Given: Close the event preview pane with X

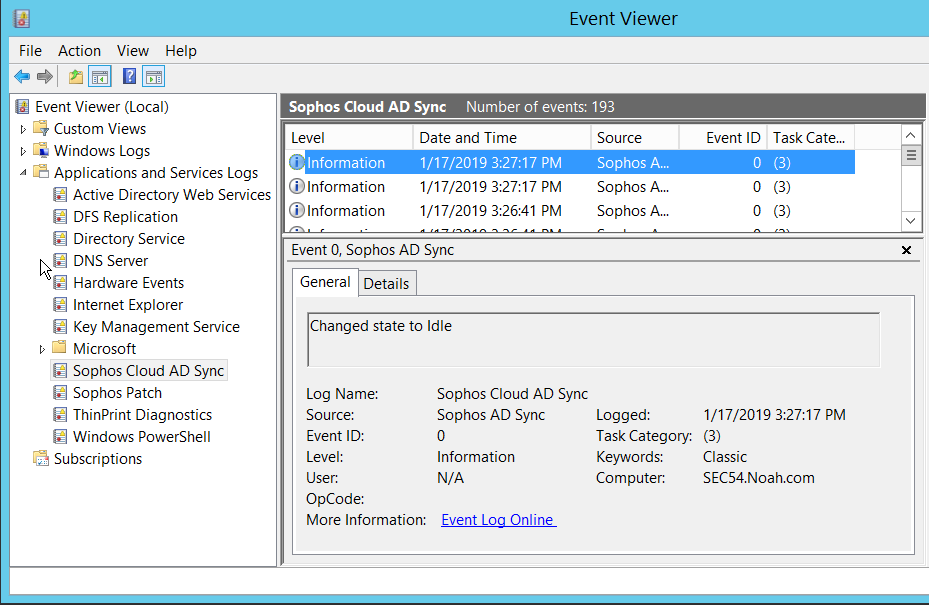Looking at the screenshot, I should coord(906,250).
